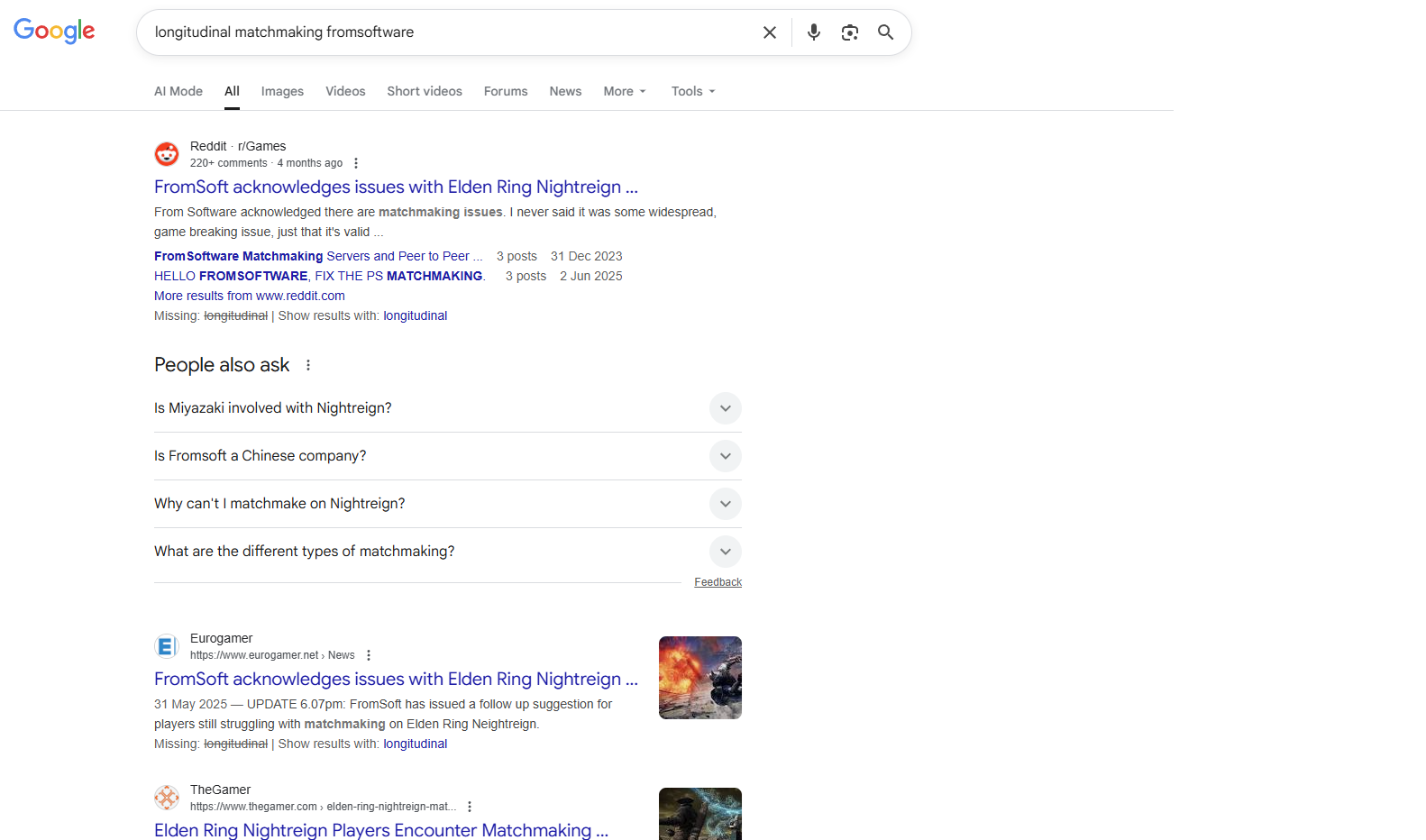Show results with 'longitudinal' under Eurogamer result
The width and height of the screenshot is (1426, 840).
[415, 744]
